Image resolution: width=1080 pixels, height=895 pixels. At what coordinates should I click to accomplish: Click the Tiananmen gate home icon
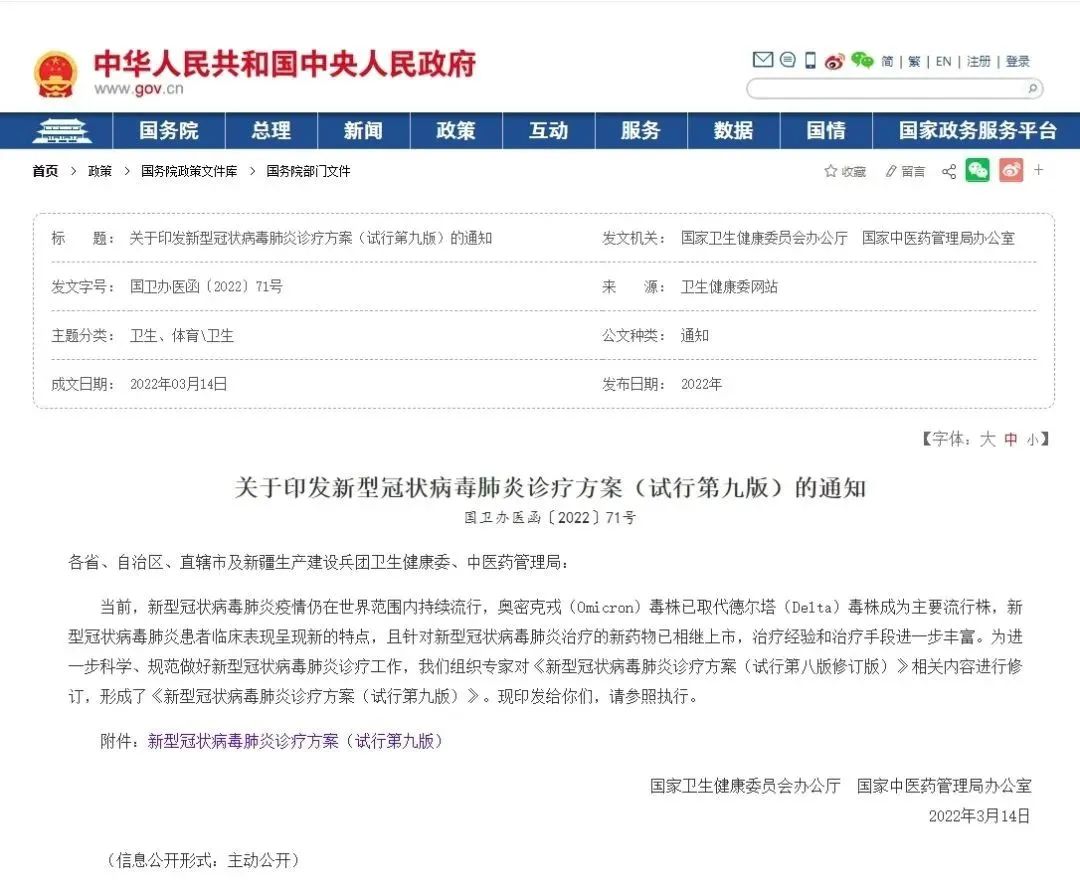point(62,130)
